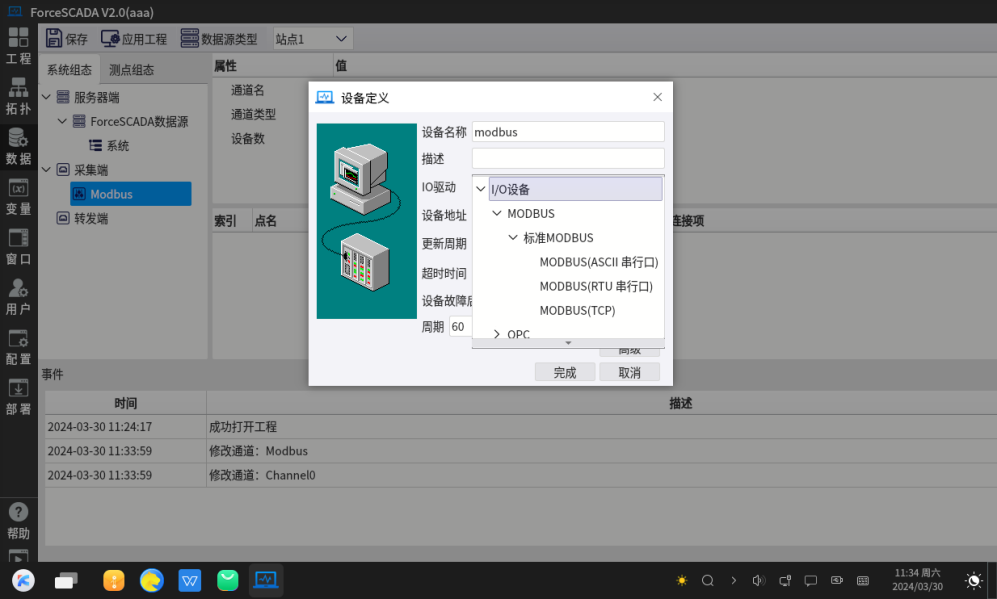Select MODBUS(TCP) driver in list
Viewport: 997px width, 599px height.
tap(577, 310)
